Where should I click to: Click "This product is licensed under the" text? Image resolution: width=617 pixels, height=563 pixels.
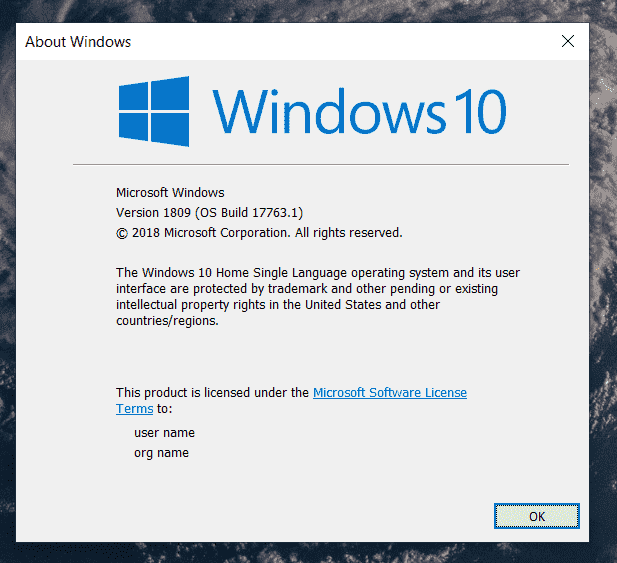click(x=212, y=392)
